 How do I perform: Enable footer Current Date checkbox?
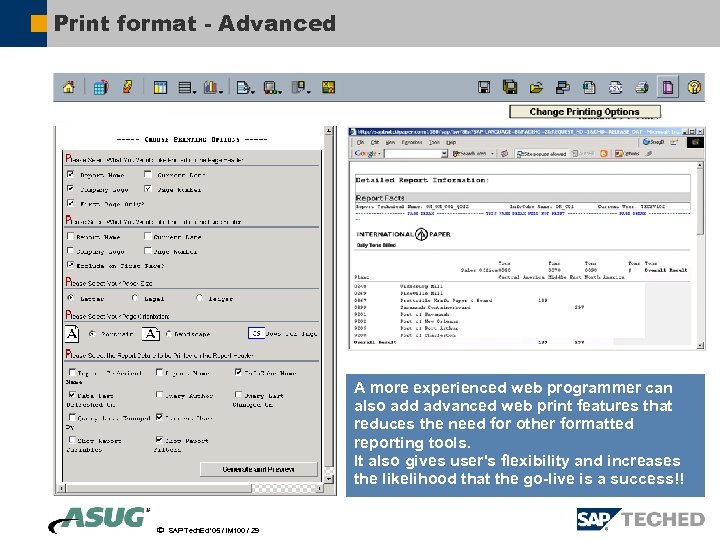click(x=148, y=236)
